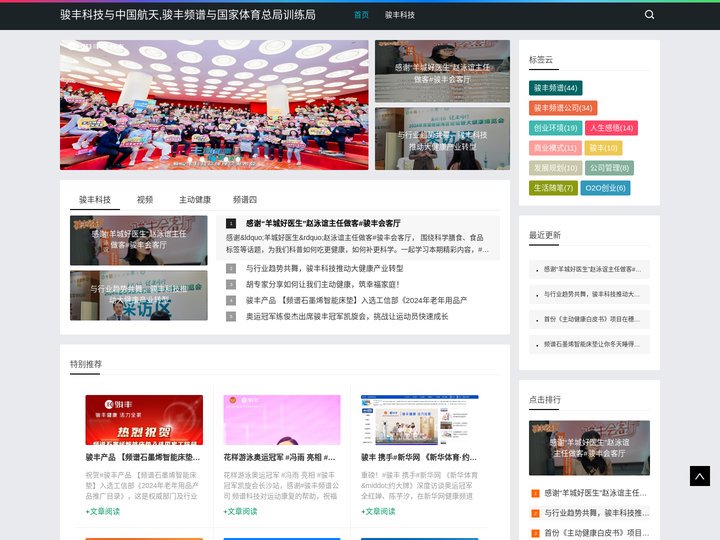Open article 骏丰产品【频谱石墨烯智能床垫】入选工信部

(356, 300)
